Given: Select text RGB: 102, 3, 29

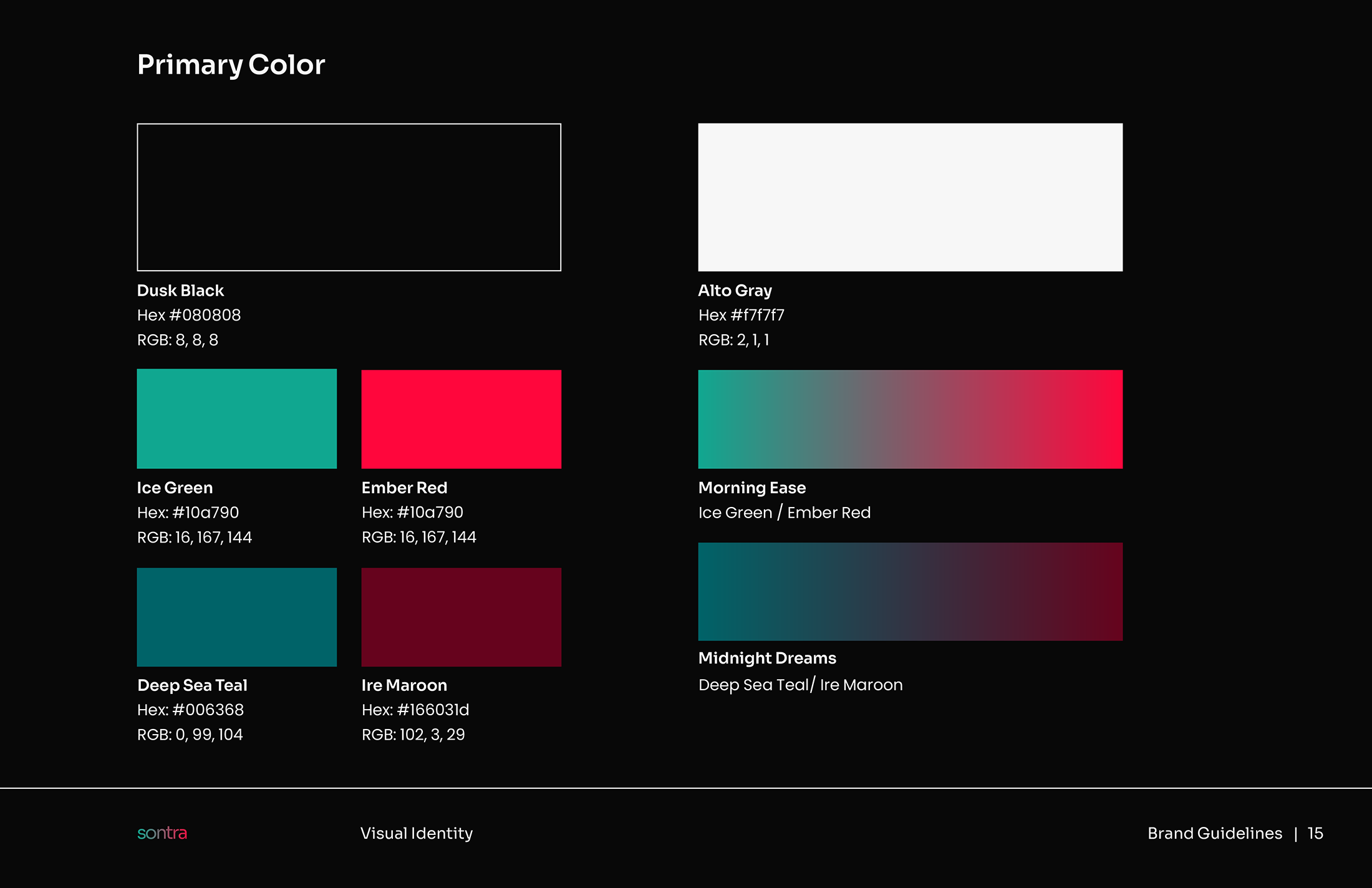Looking at the screenshot, I should 413,735.
